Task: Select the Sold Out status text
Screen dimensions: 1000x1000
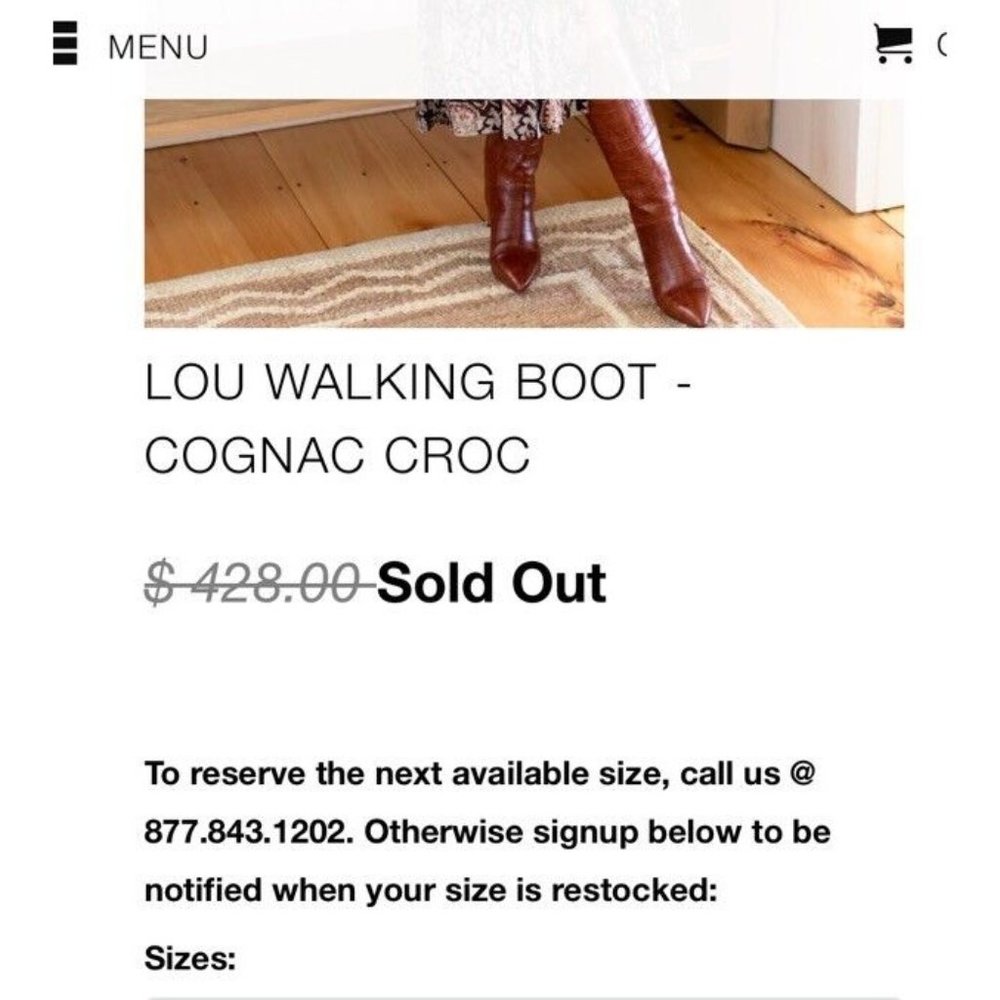Action: click(x=495, y=582)
